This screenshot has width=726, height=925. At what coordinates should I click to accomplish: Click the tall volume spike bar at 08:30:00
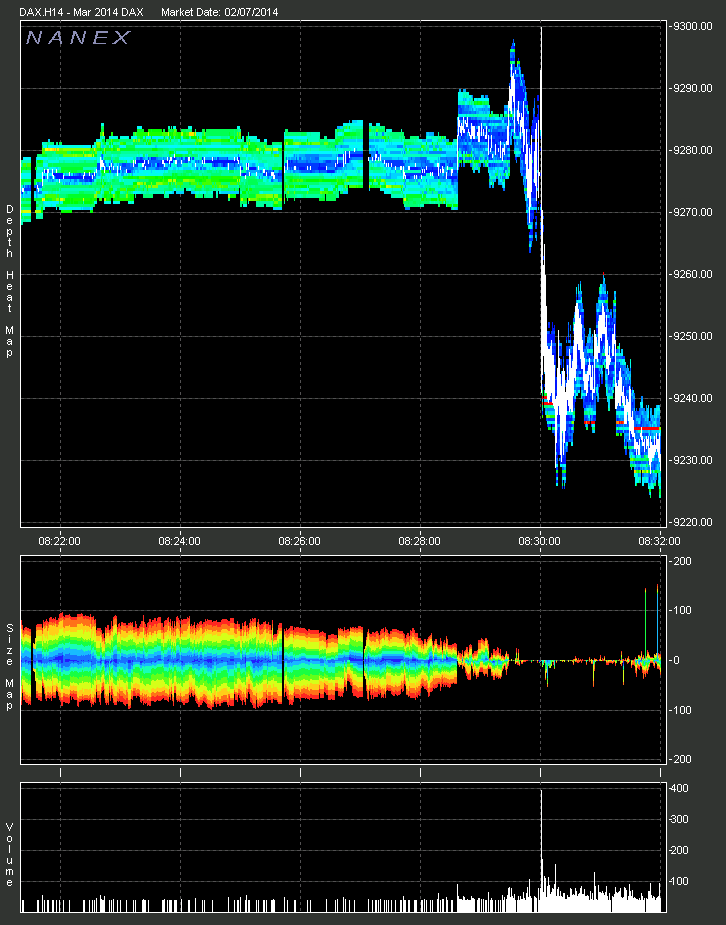point(541,849)
